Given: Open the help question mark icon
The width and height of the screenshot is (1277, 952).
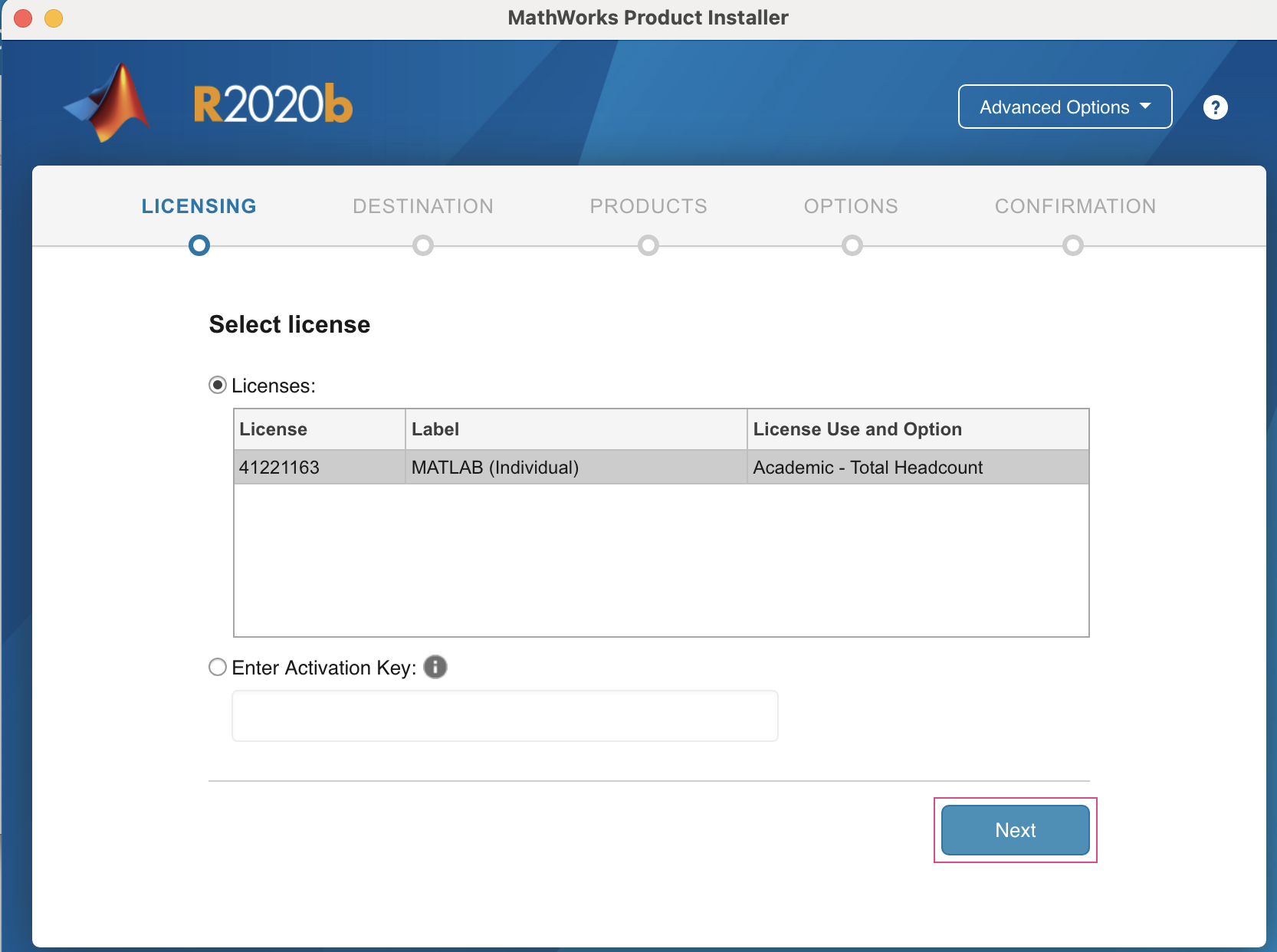Looking at the screenshot, I should coord(1215,107).
